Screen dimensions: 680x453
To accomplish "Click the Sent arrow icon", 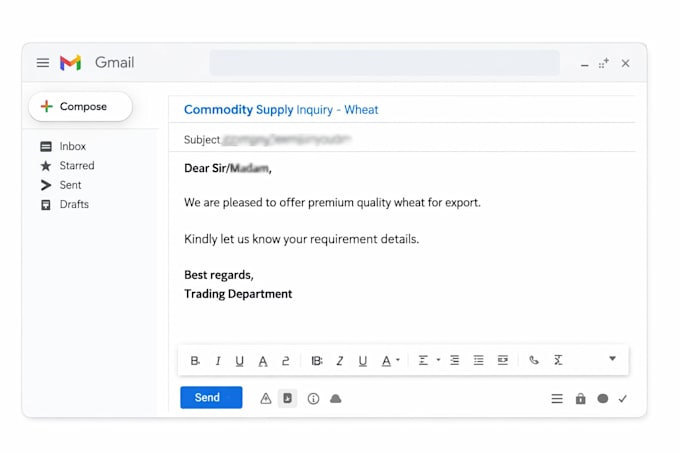I will tap(46, 185).
